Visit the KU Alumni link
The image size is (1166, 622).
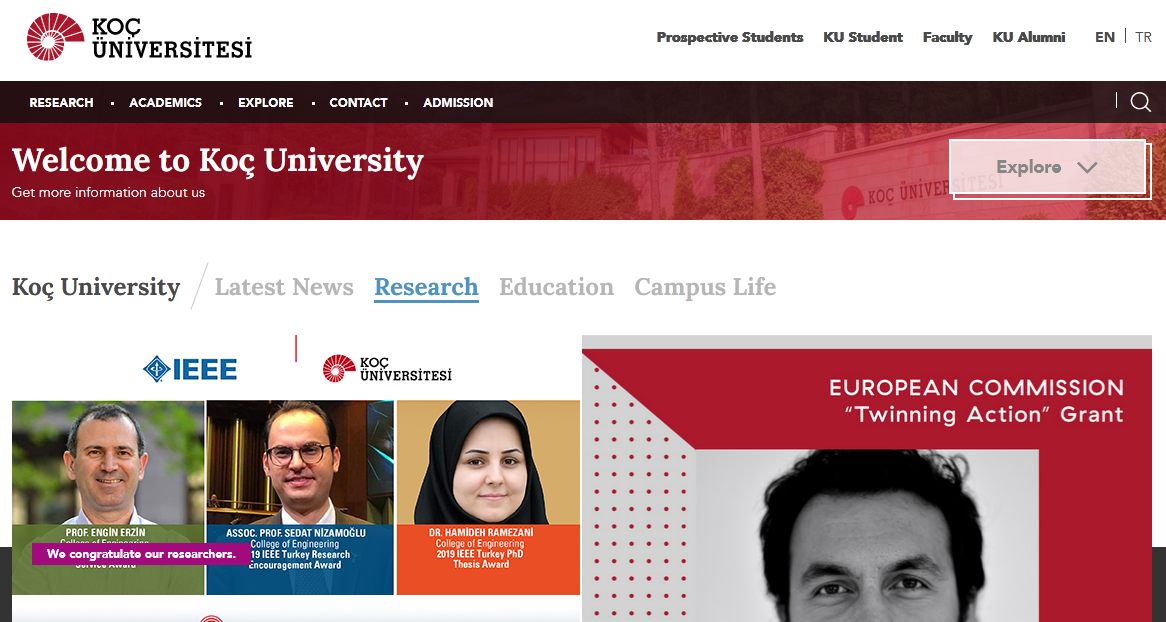click(1028, 37)
